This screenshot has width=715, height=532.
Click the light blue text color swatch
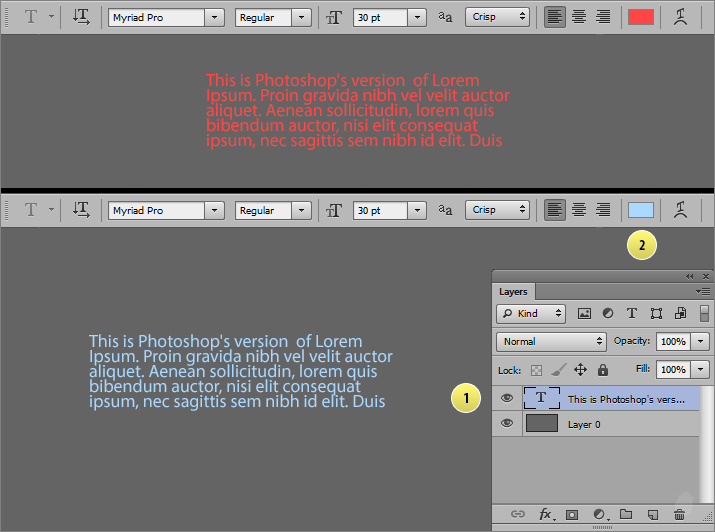click(641, 210)
